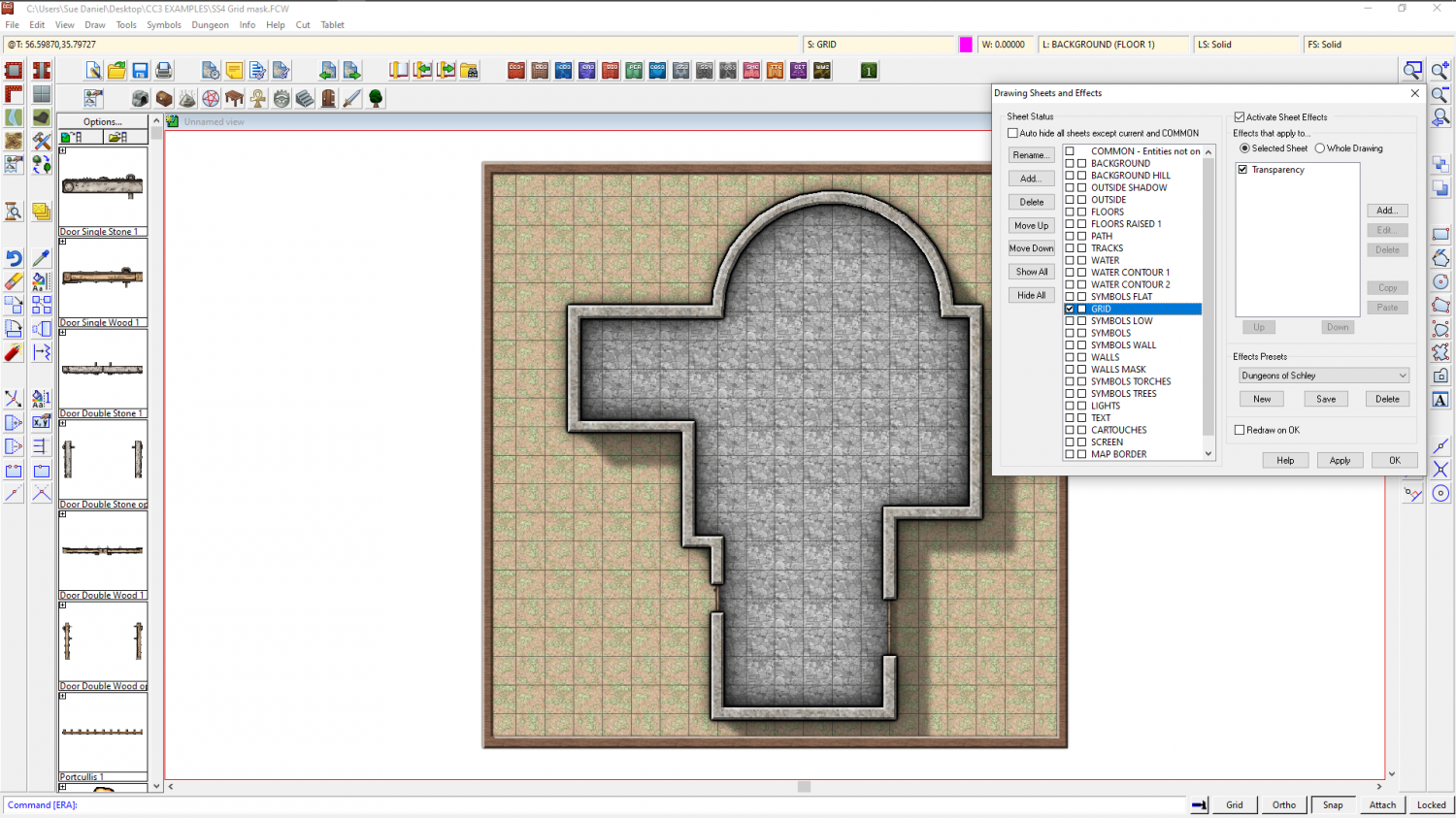
Task: Click the sheet list scroll down arrow
Action: [1208, 454]
